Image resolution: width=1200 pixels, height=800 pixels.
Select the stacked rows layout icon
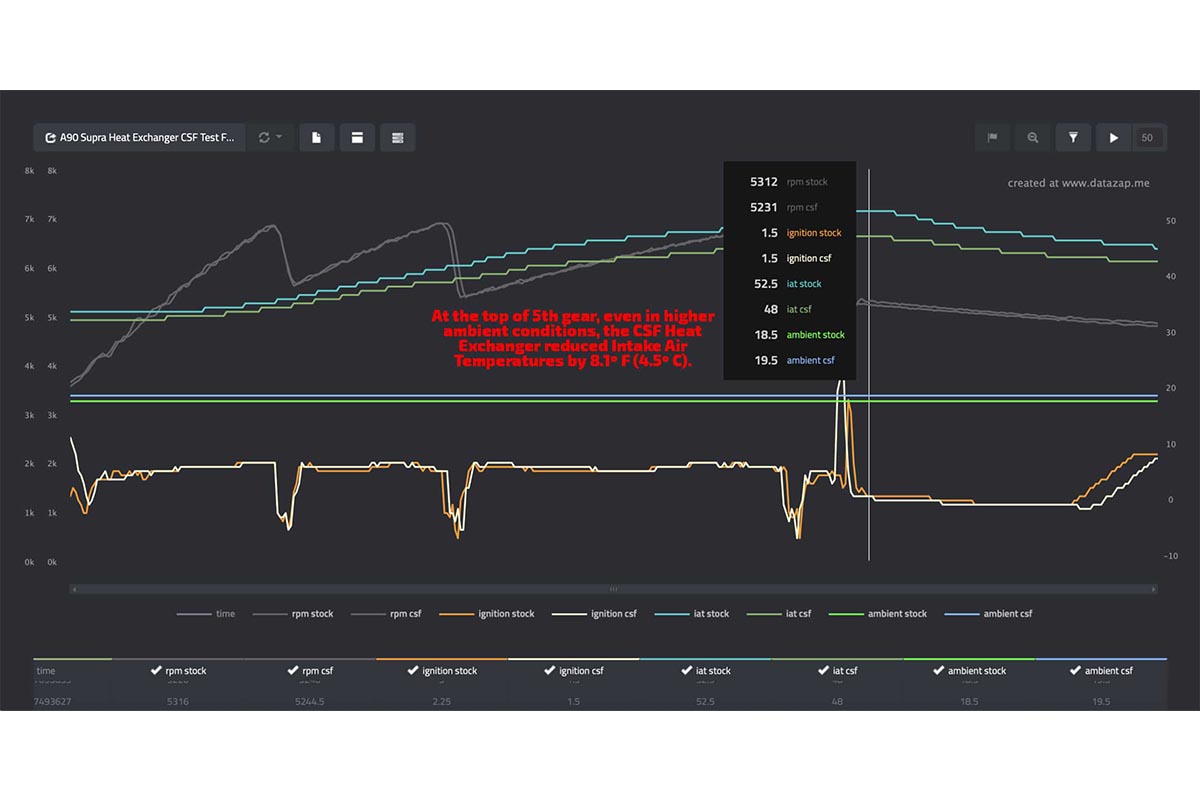tap(397, 138)
